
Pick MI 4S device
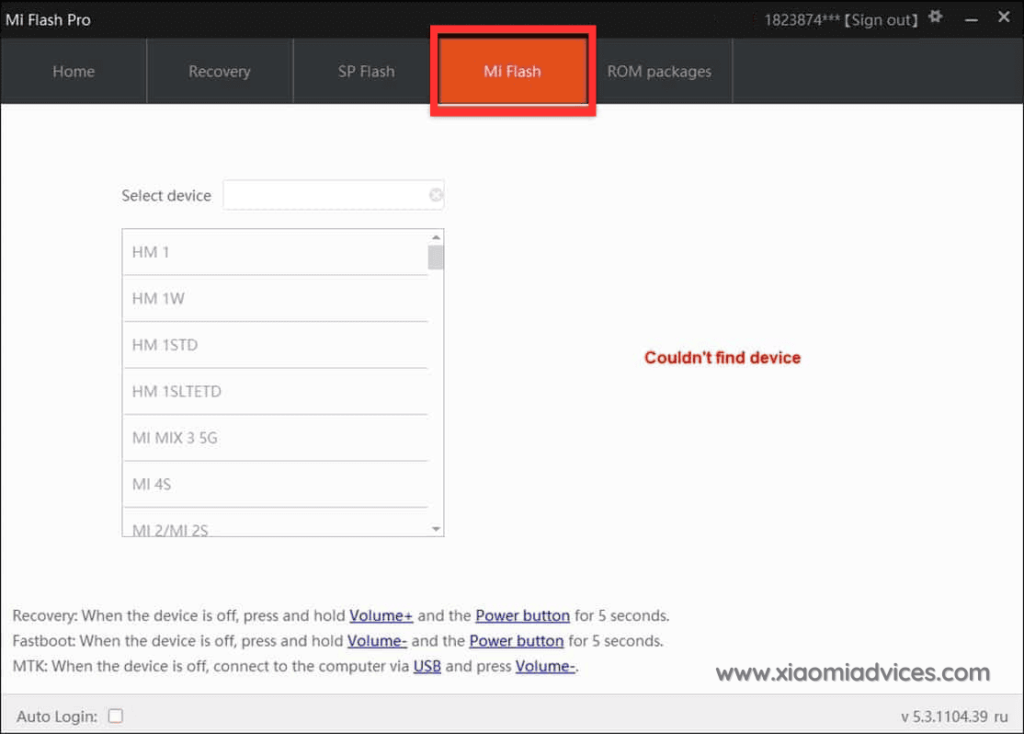276,484
